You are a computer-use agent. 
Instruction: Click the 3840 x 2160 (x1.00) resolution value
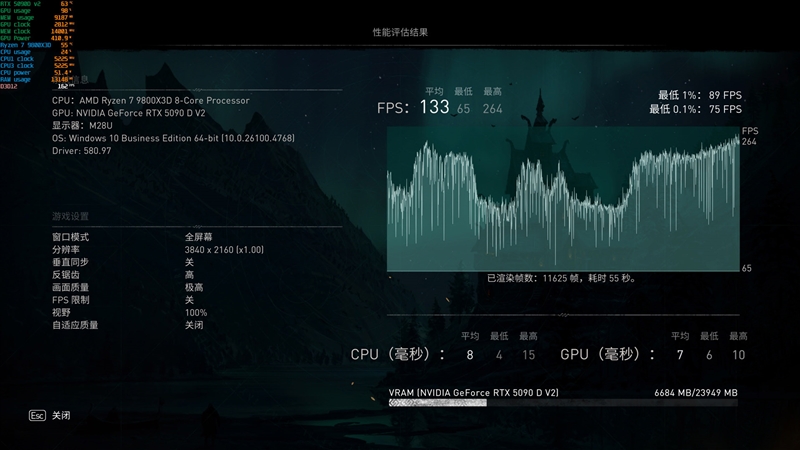224,249
